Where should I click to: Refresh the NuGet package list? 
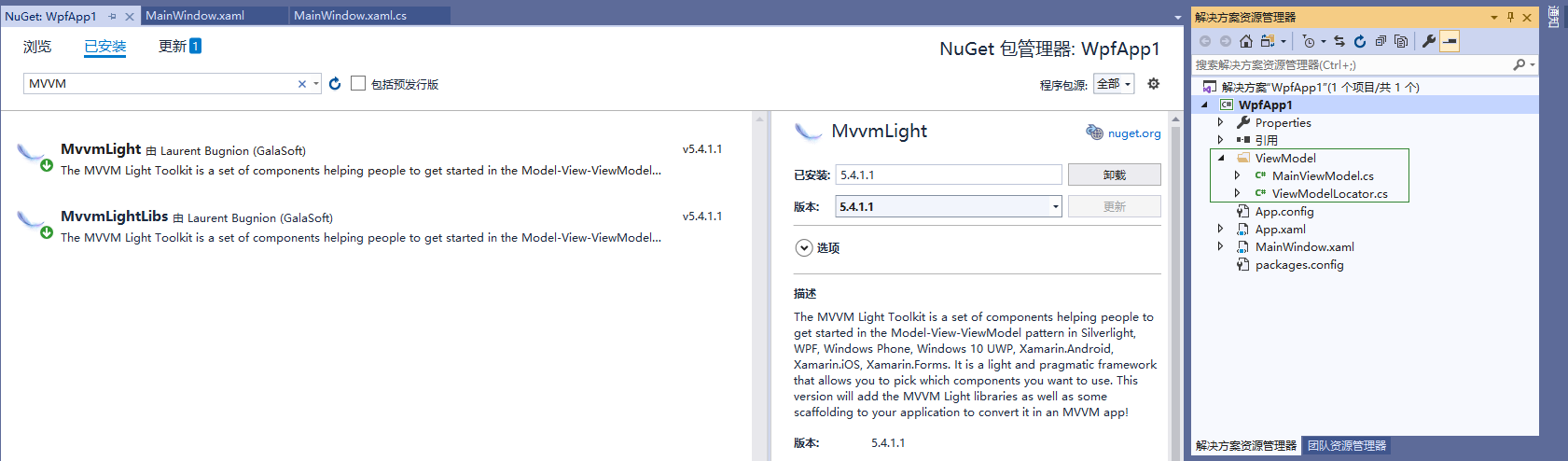click(x=335, y=84)
